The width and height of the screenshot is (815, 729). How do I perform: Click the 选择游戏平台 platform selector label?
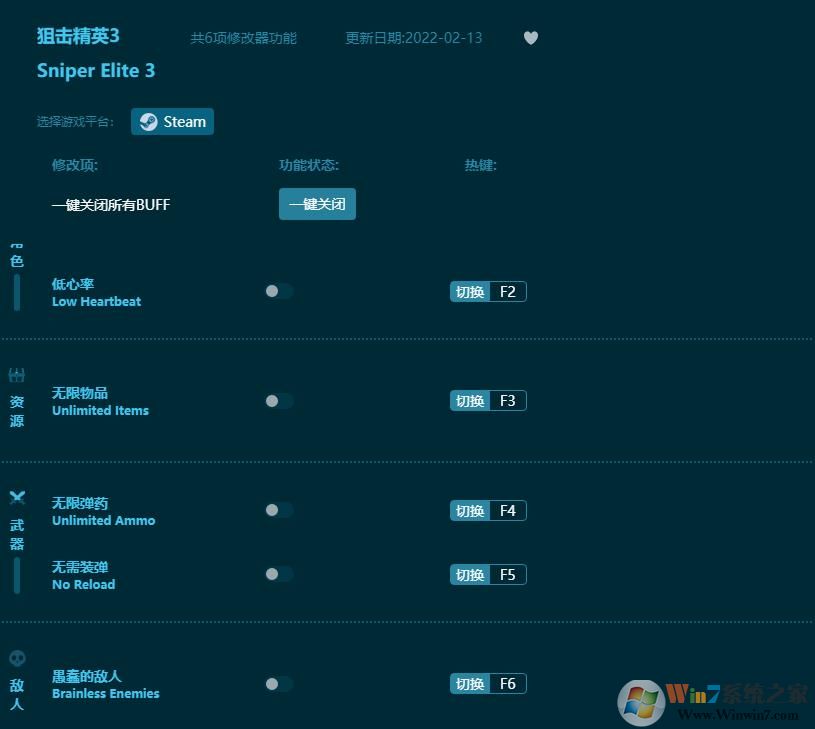[74, 121]
